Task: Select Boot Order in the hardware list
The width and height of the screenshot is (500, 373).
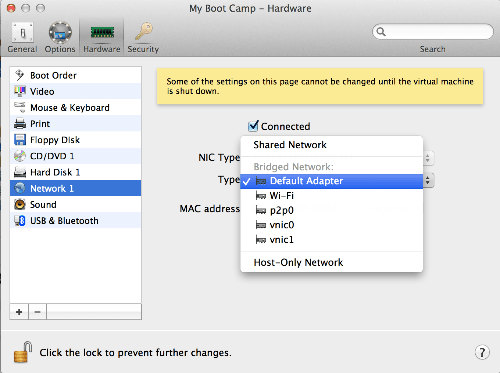Action: pyautogui.click(x=76, y=75)
